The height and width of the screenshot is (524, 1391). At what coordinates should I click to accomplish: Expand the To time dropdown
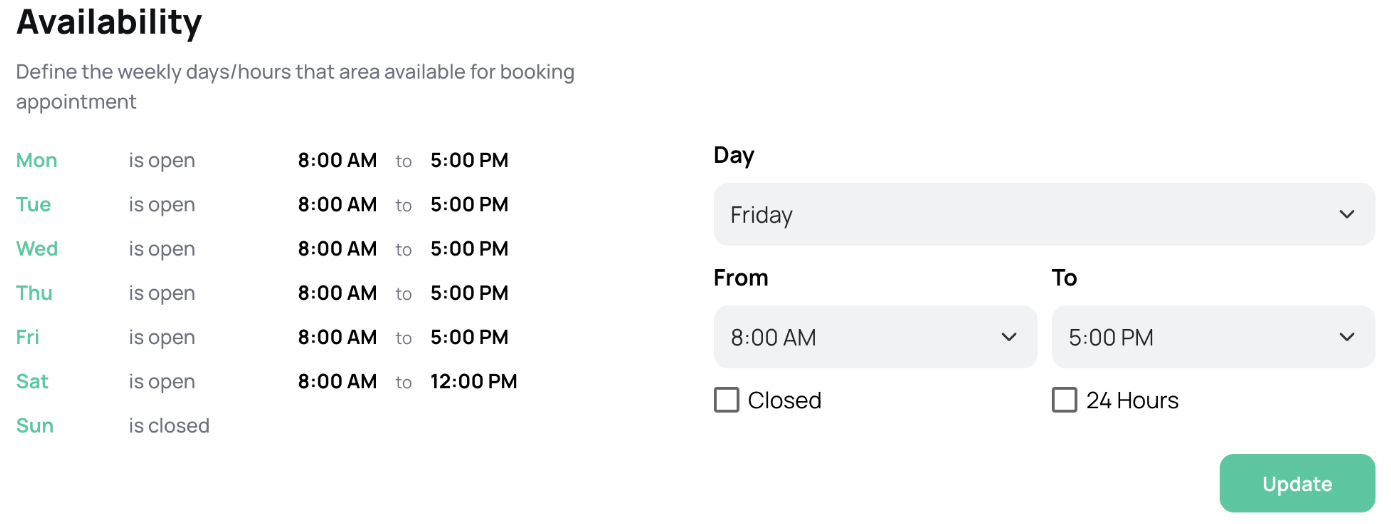[x=1212, y=337]
